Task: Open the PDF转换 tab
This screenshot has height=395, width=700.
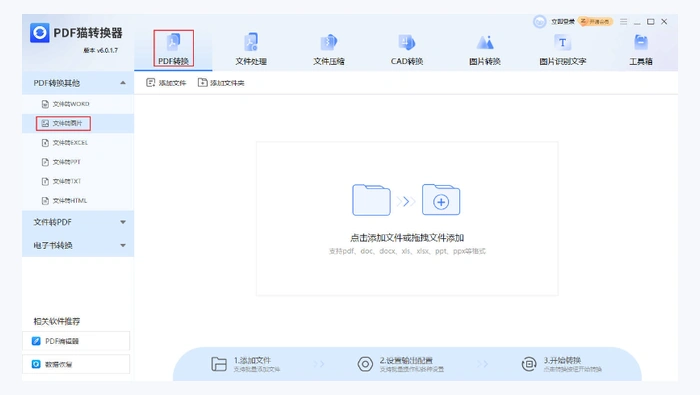Action: (x=173, y=49)
